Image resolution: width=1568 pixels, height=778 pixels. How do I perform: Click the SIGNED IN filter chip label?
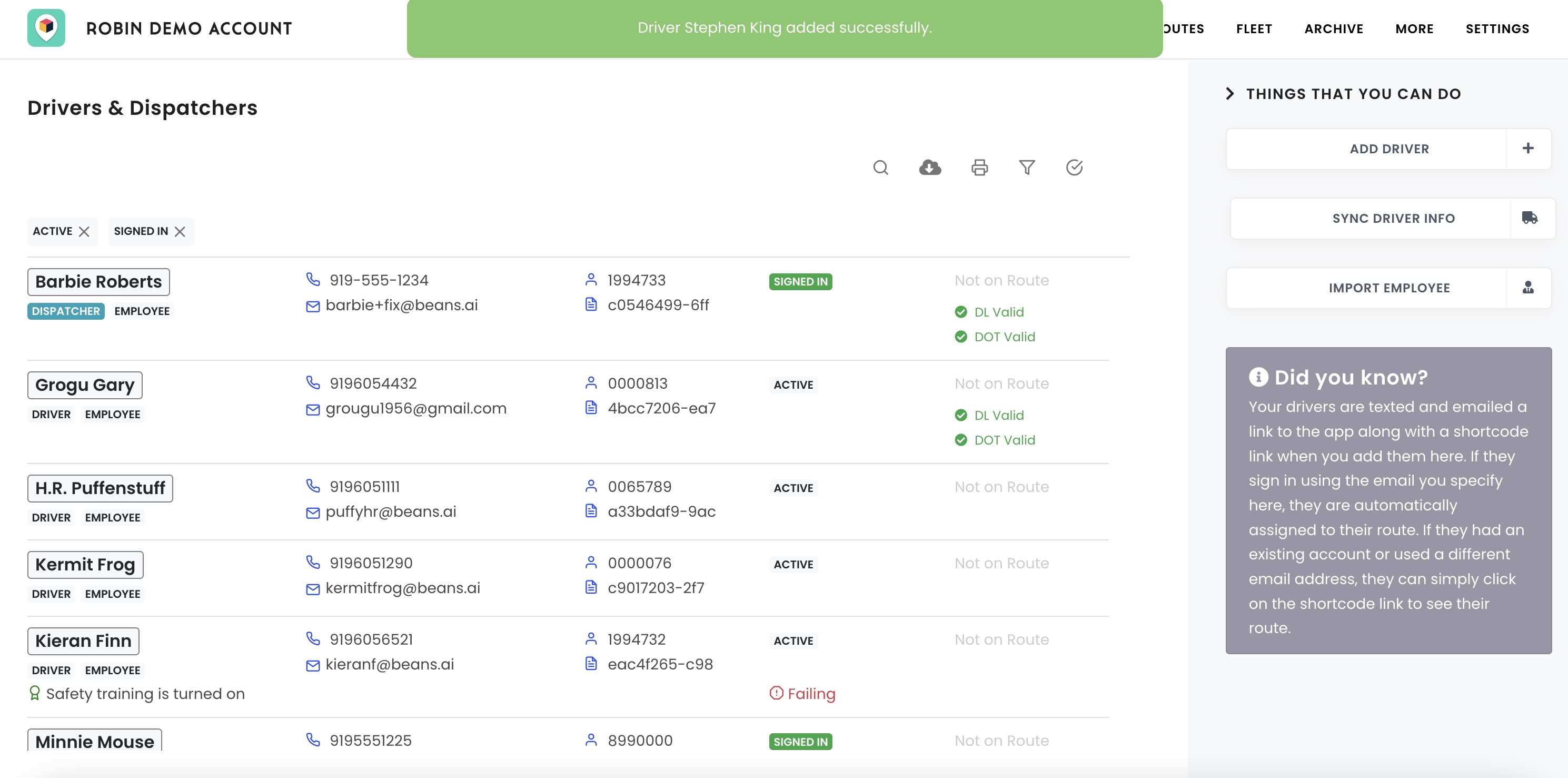[141, 231]
